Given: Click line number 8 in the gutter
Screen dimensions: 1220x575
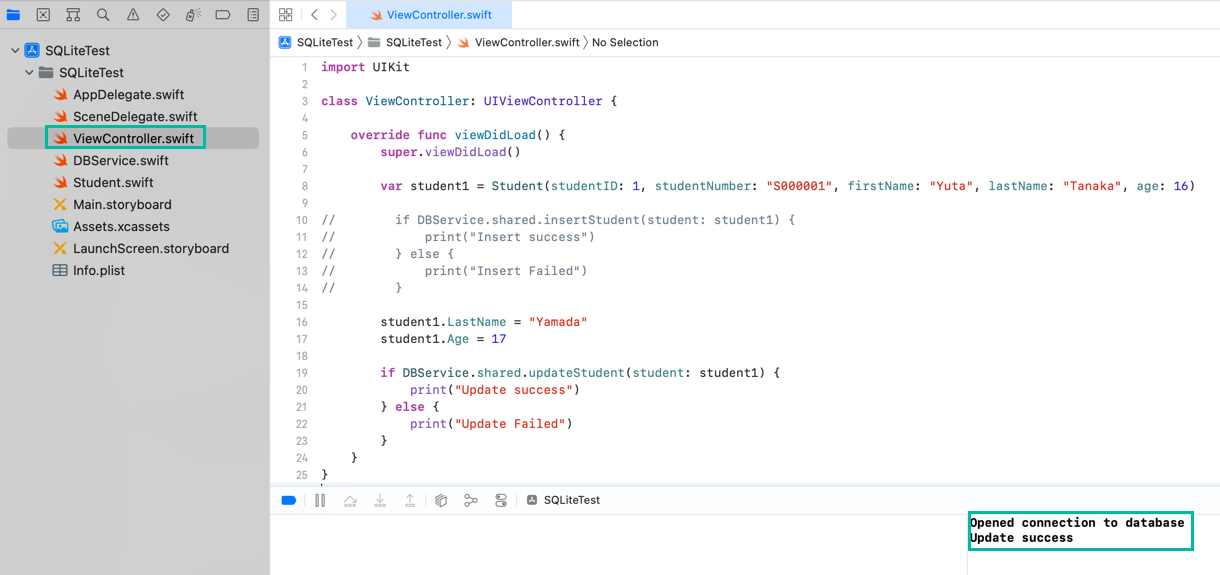Looking at the screenshot, I should [x=304, y=186].
